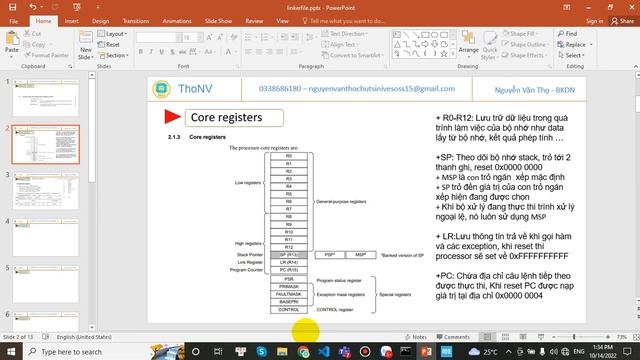Open Google Chrome from taskbar
The image size is (640, 360).
pos(303,351)
